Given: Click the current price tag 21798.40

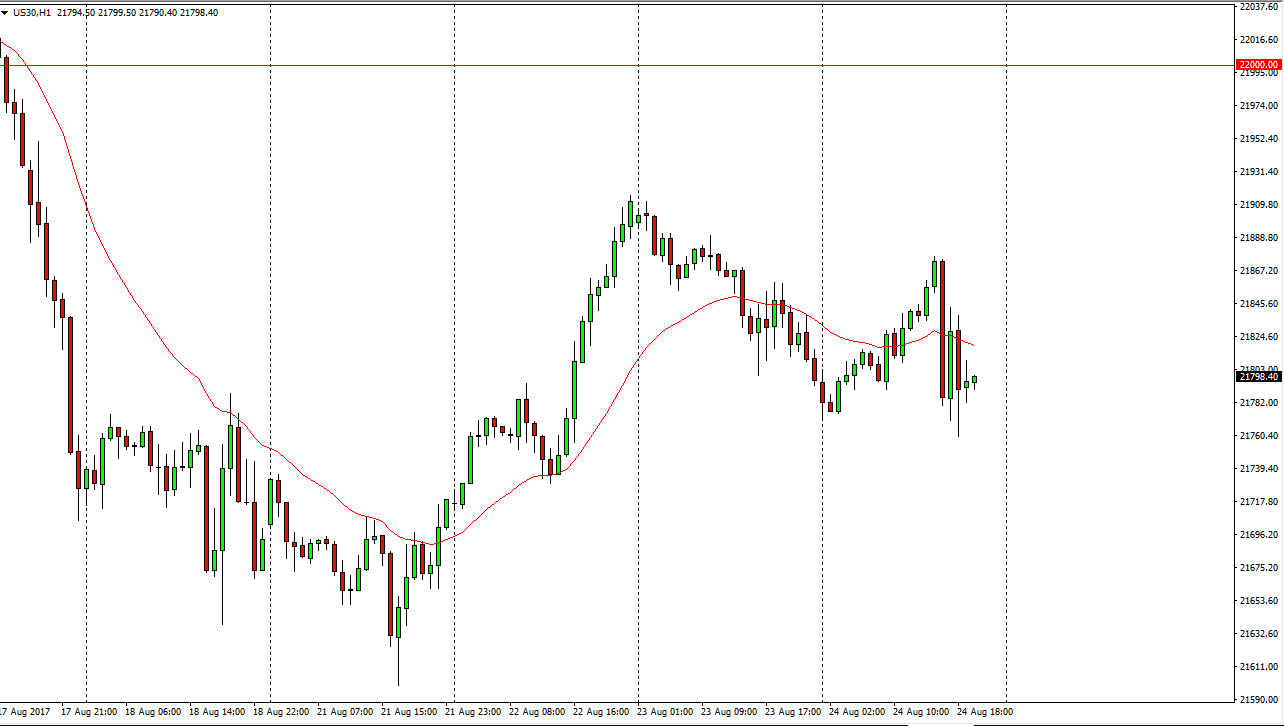Looking at the screenshot, I should [x=1258, y=377].
